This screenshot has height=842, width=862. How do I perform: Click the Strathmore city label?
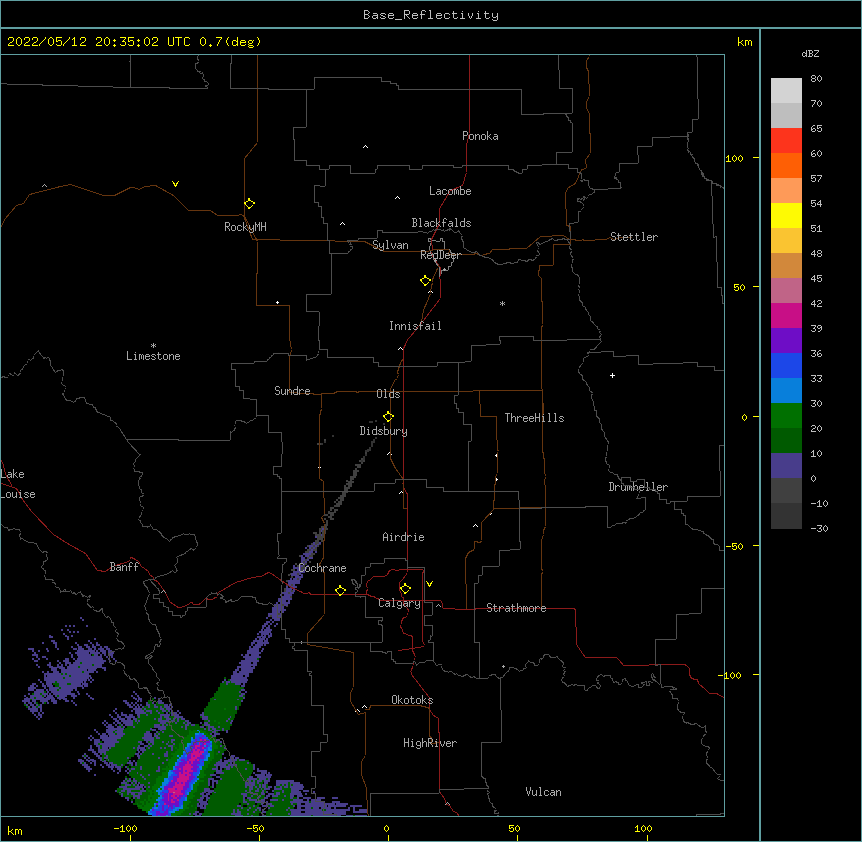click(516, 608)
